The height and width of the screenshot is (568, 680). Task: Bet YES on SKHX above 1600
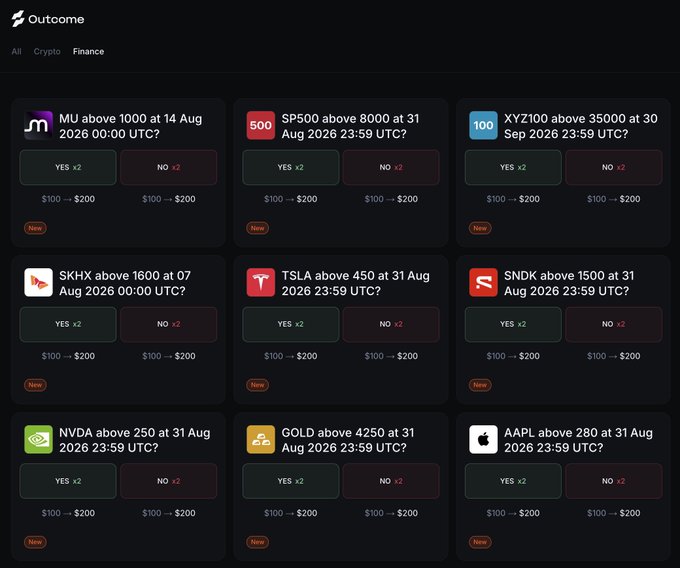pos(68,324)
